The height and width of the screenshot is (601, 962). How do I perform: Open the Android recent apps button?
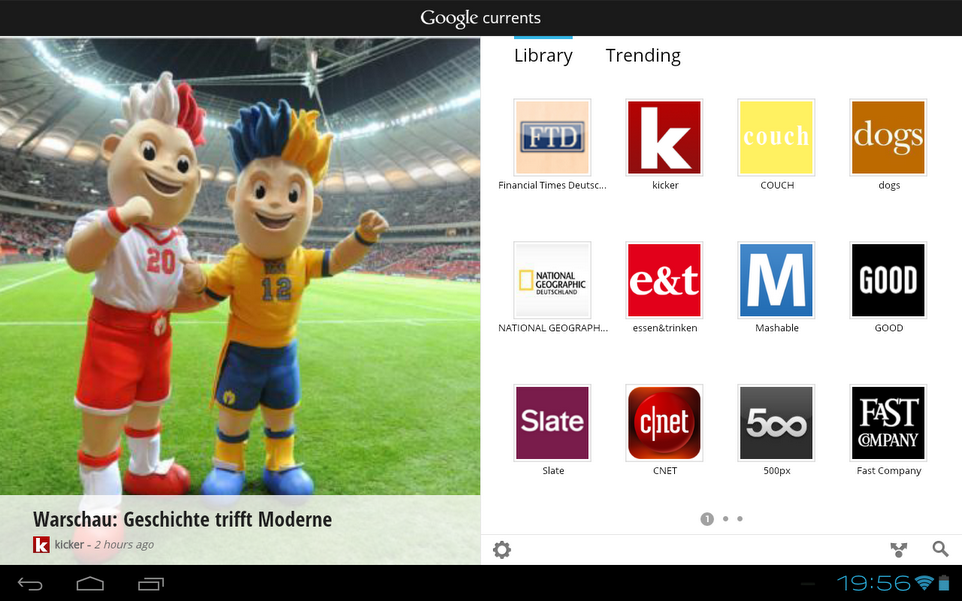point(151,584)
